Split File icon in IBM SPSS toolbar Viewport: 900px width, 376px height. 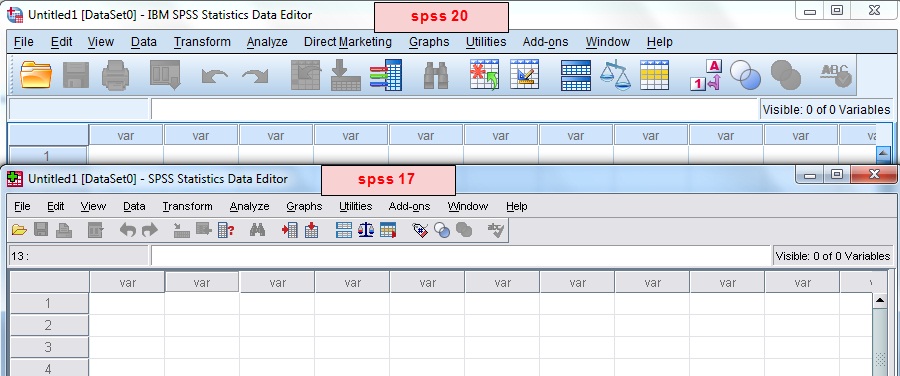coord(576,76)
